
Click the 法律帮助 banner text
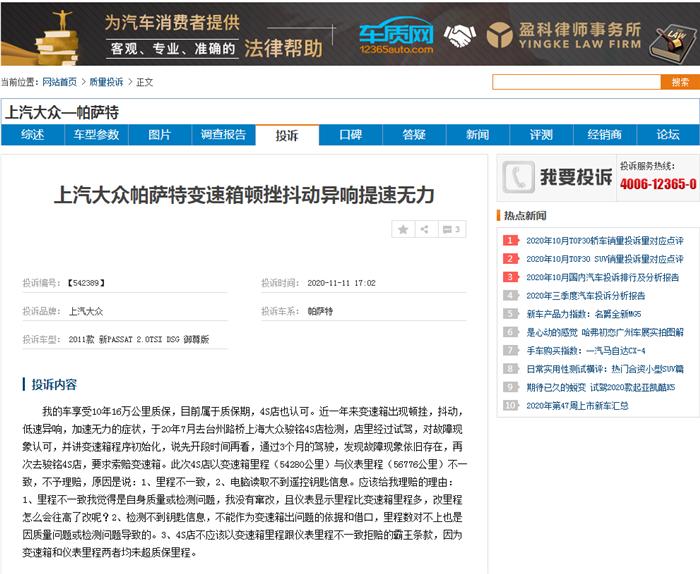click(x=283, y=48)
